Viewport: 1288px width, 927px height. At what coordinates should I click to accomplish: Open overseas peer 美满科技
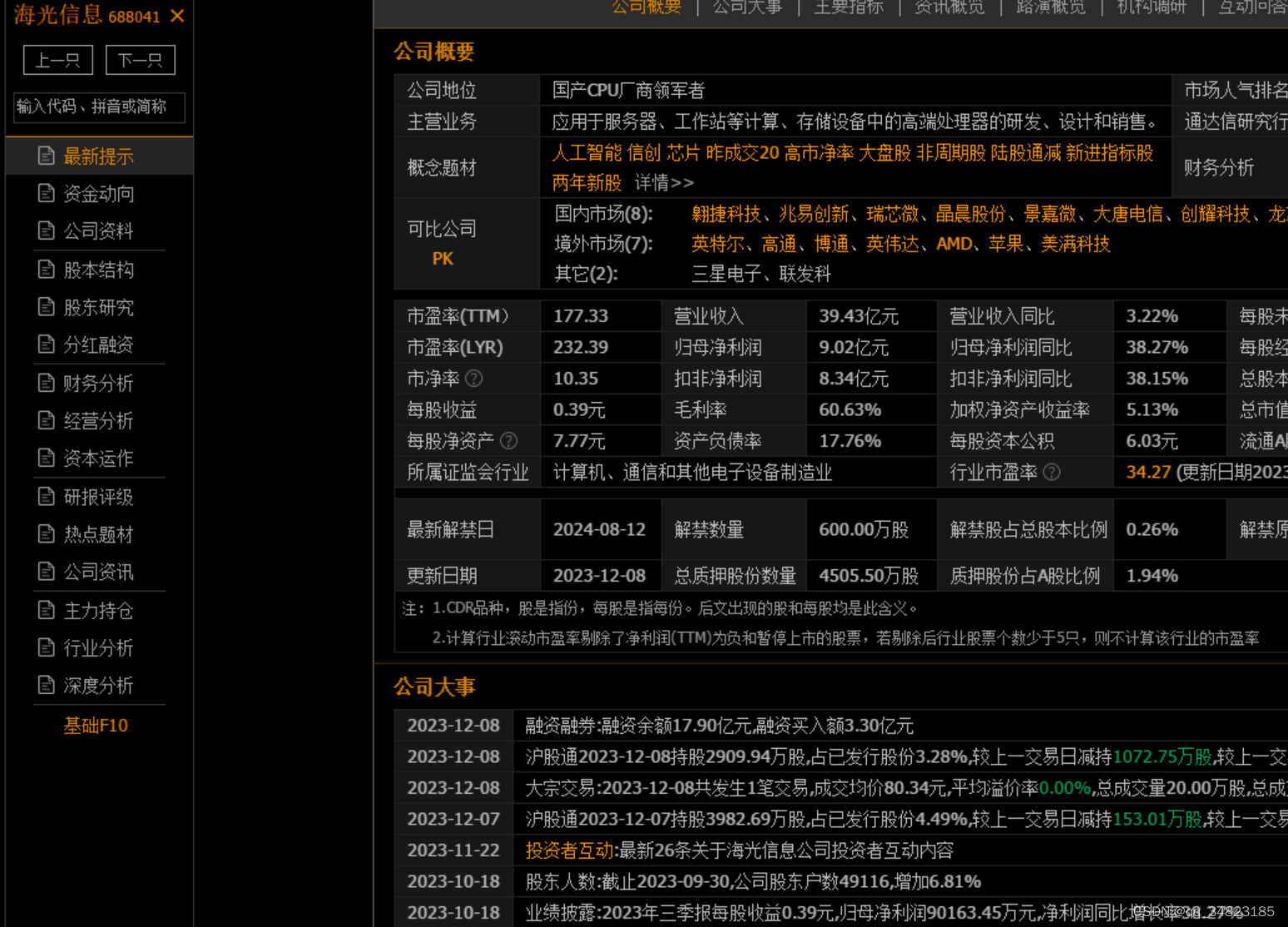coord(1076,244)
